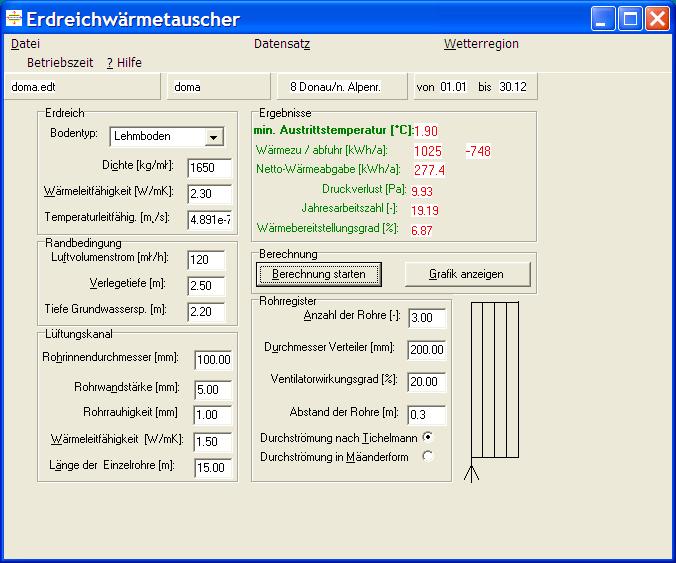Click the Abstand der Rohre field
The height and width of the screenshot is (563, 676).
click(x=426, y=414)
